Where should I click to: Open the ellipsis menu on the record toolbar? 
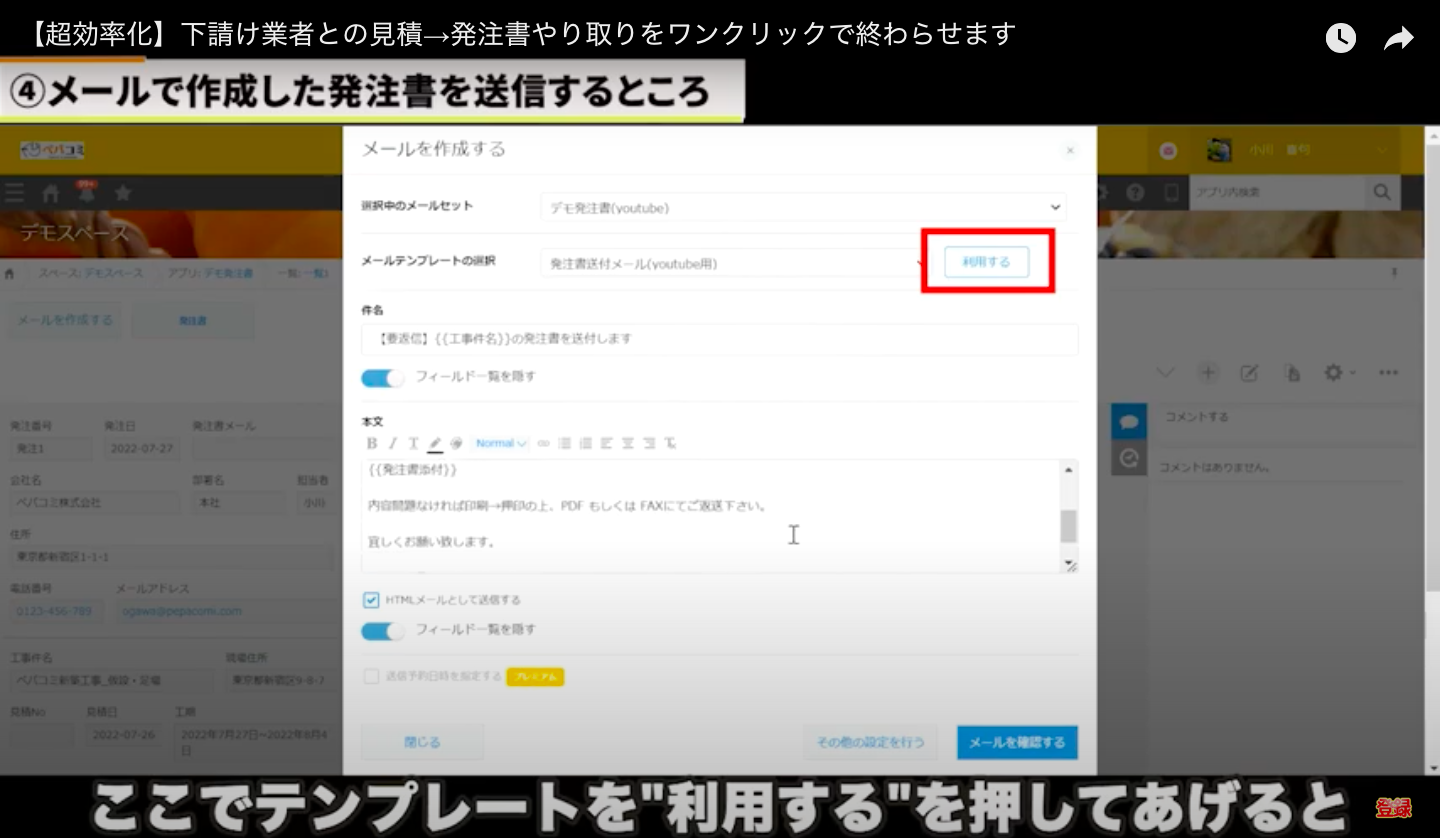coord(1388,372)
